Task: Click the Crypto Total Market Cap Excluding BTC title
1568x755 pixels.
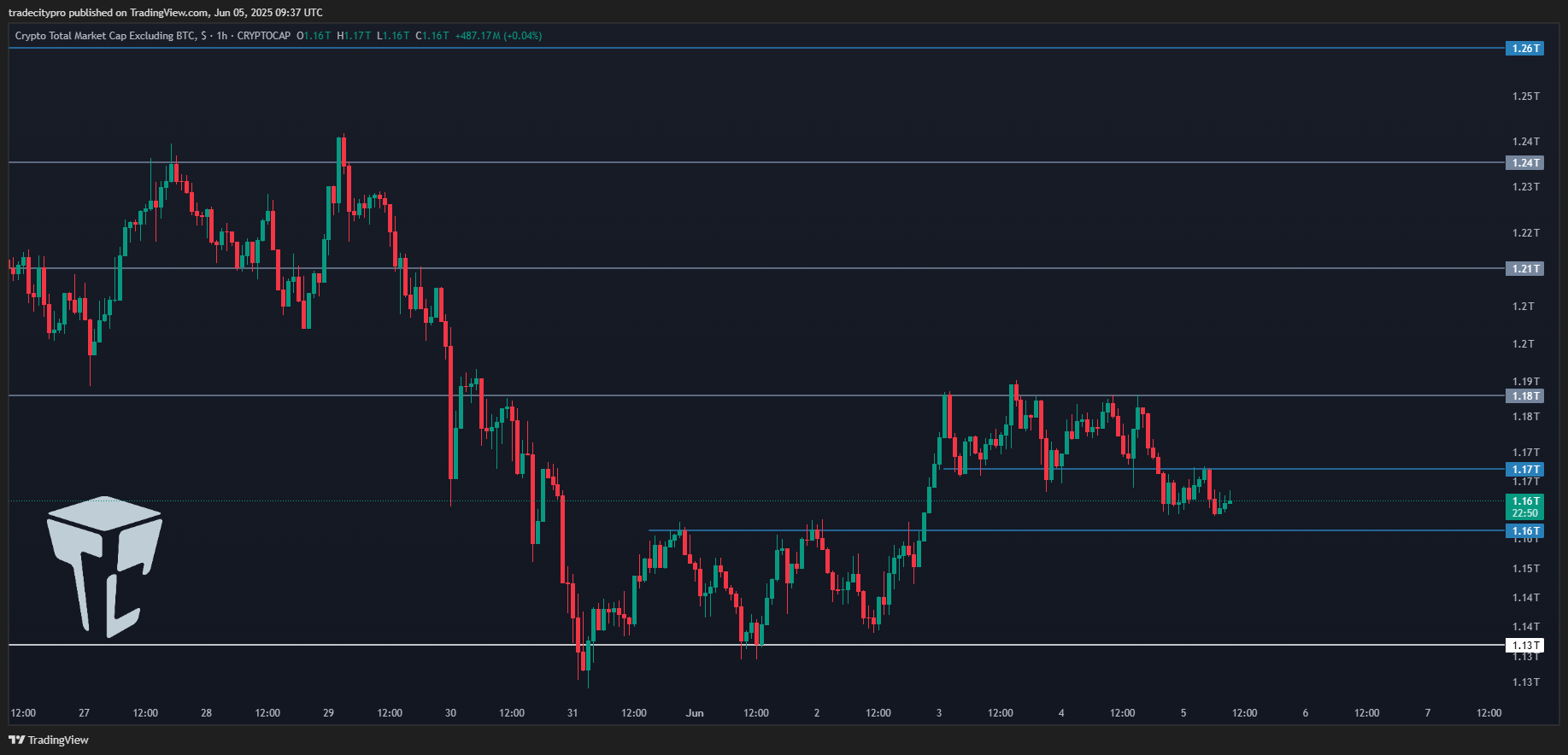Action: [x=105, y=36]
